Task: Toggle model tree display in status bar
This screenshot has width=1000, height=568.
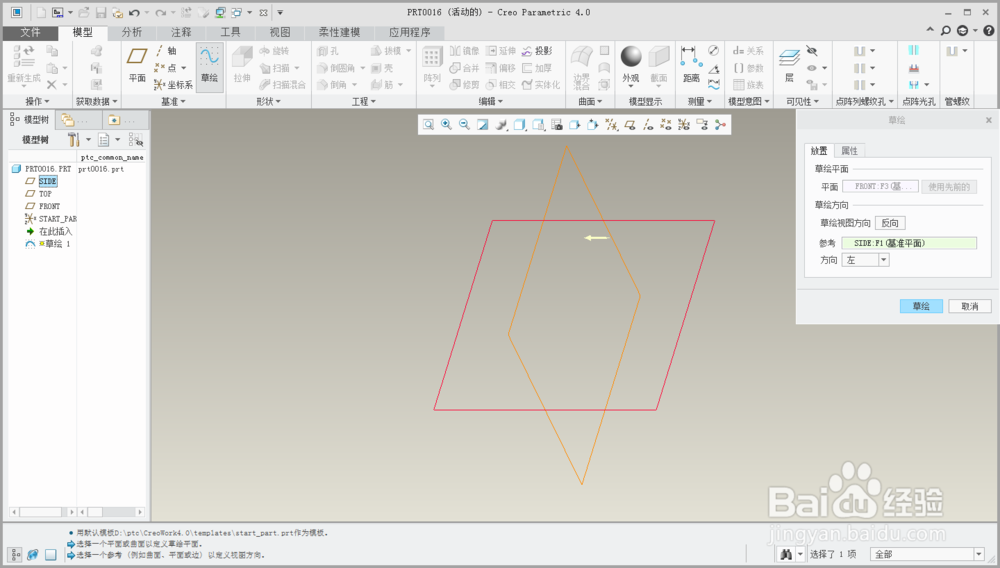Action: coord(15,555)
